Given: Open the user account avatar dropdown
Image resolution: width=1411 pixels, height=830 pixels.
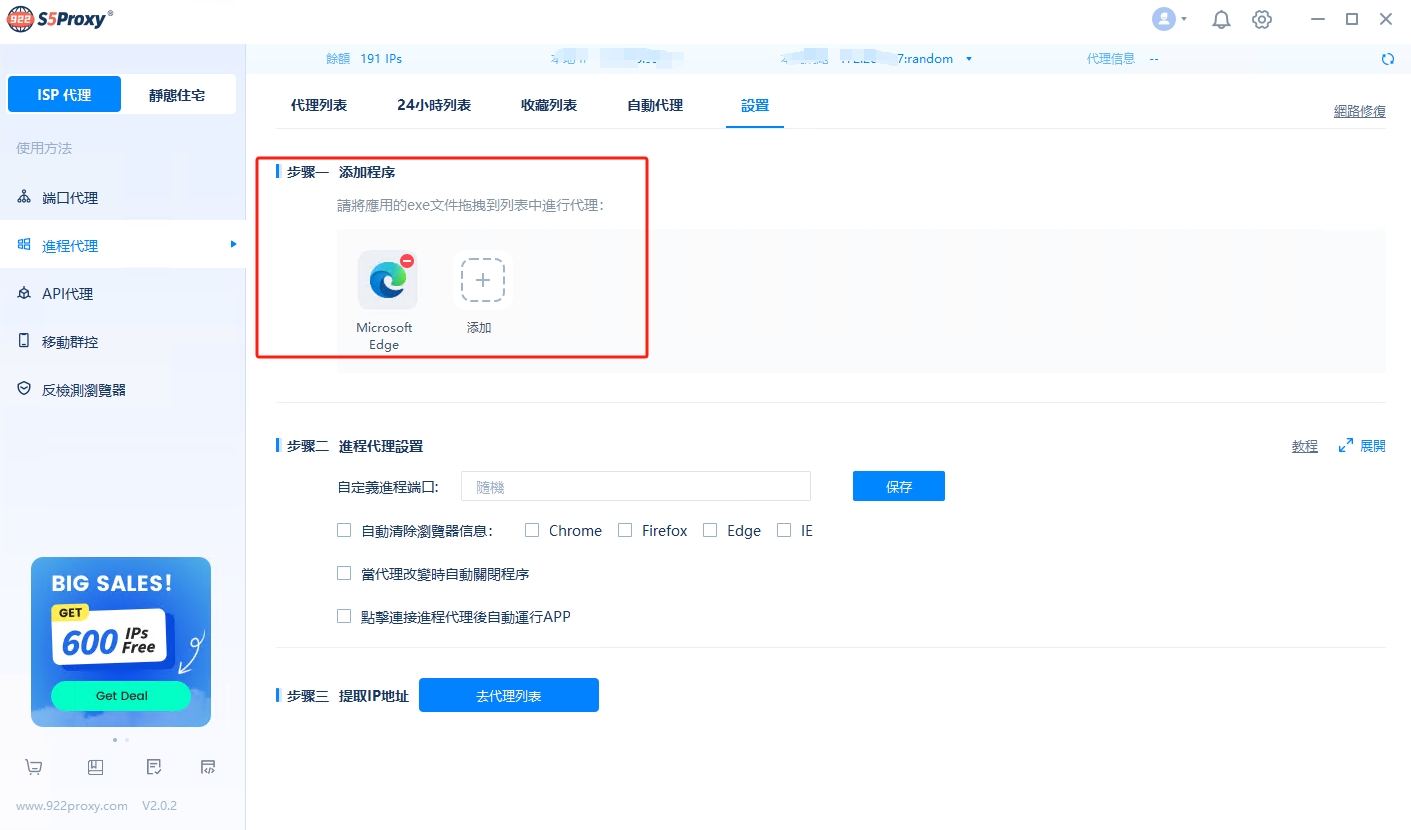Looking at the screenshot, I should [1168, 19].
